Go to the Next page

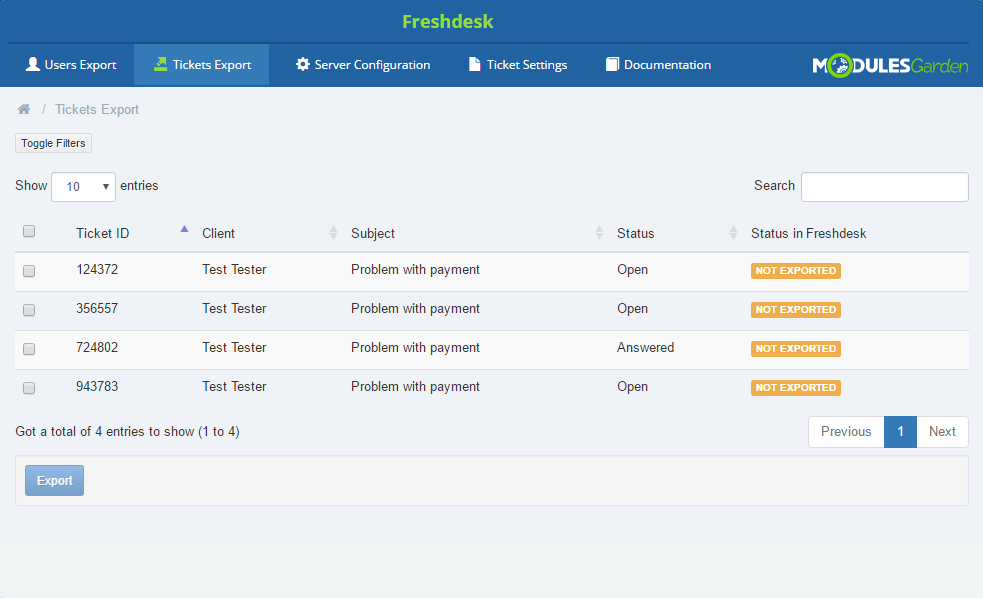coord(942,432)
